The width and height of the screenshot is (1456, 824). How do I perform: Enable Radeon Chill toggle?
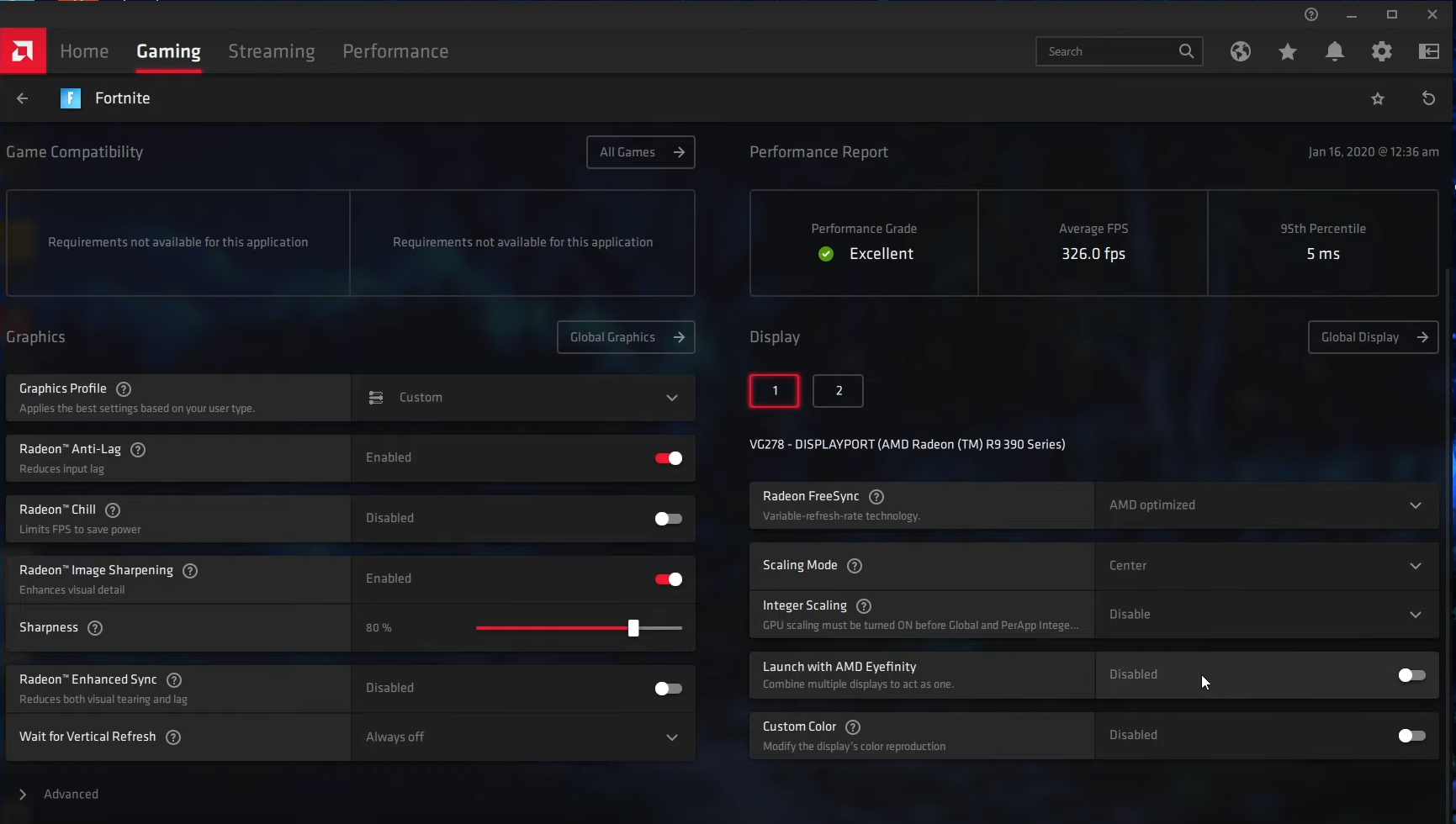click(x=669, y=519)
